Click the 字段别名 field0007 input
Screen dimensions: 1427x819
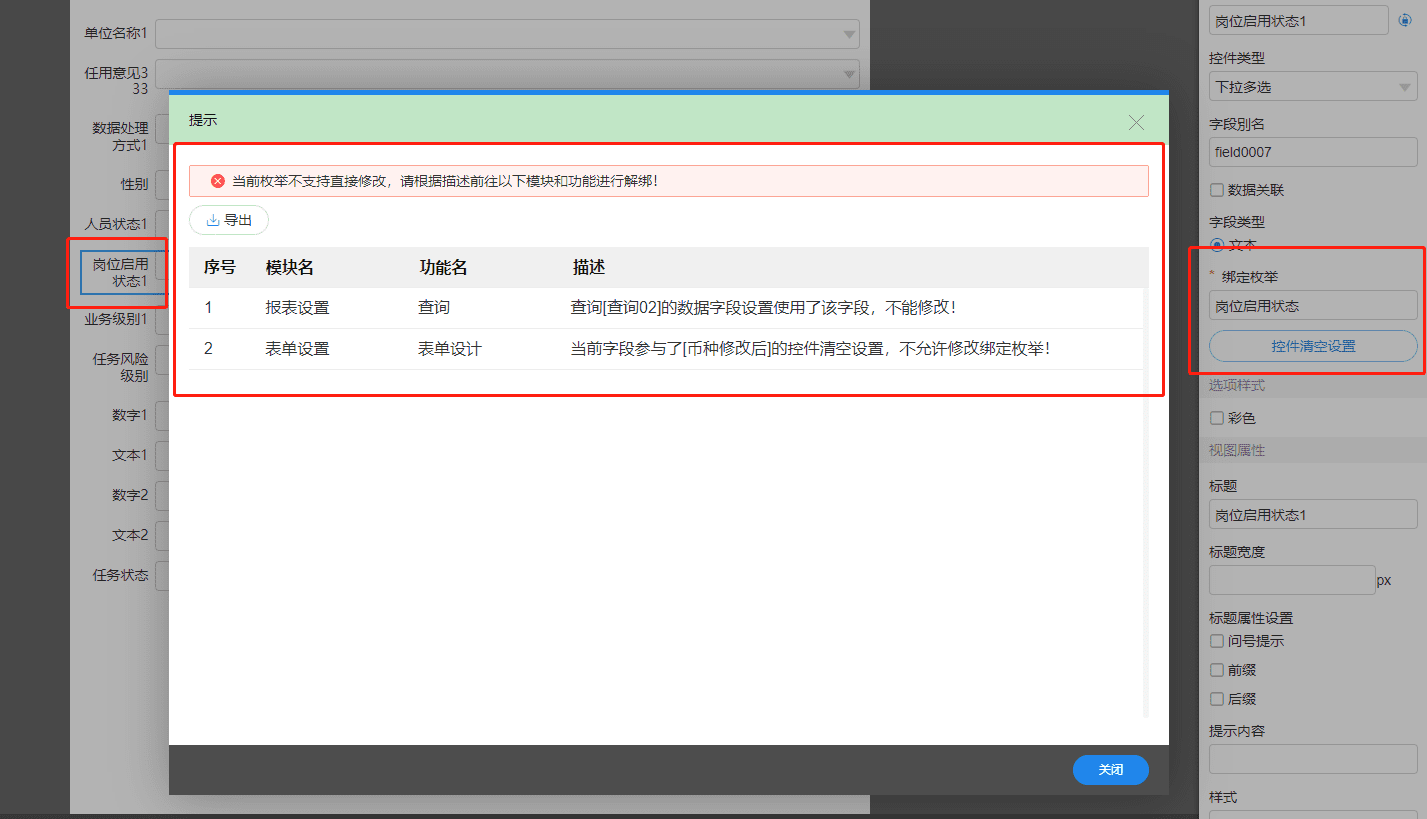[1313, 152]
